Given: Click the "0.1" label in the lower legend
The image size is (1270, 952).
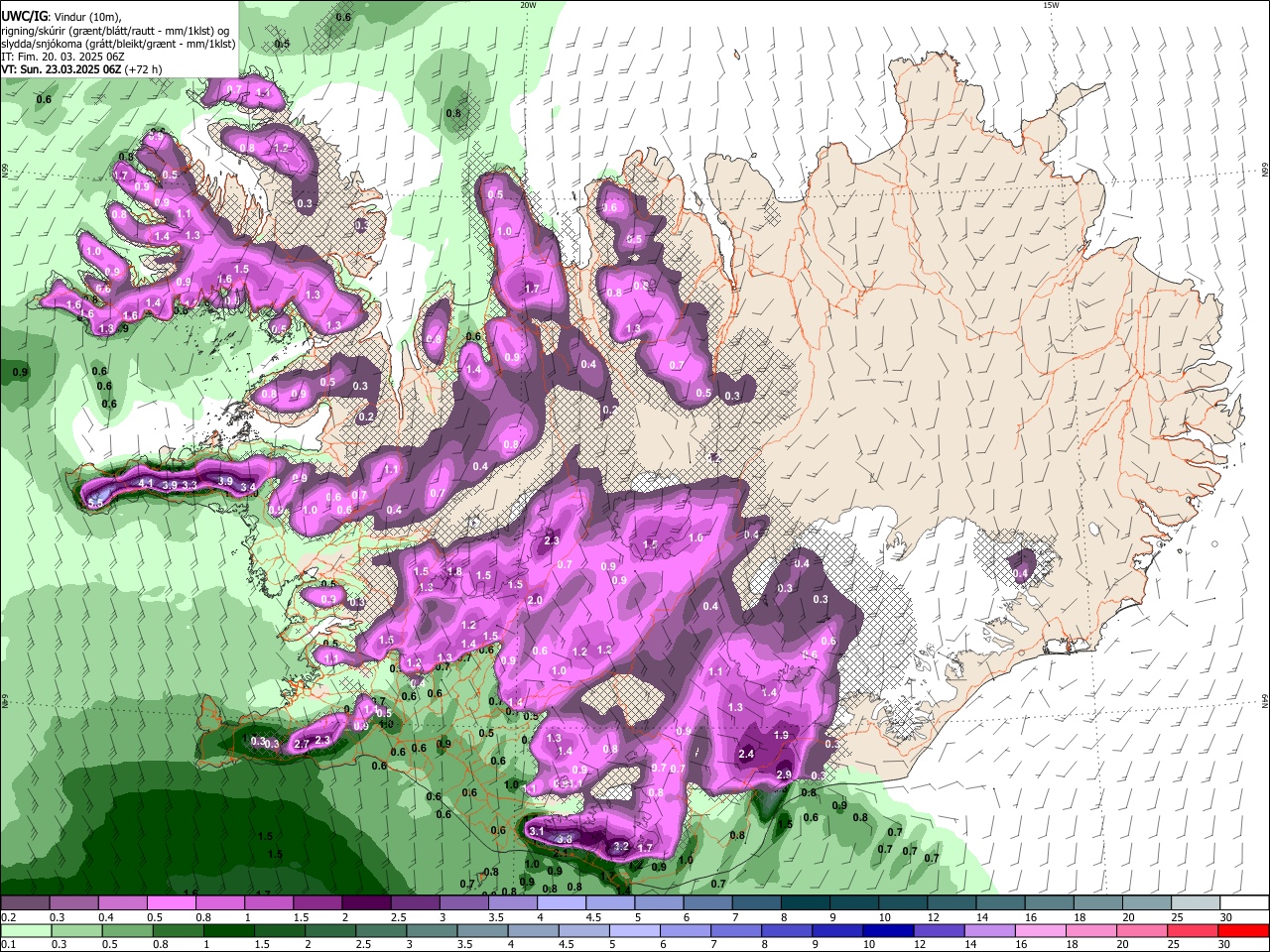Looking at the screenshot, I should tap(9, 944).
